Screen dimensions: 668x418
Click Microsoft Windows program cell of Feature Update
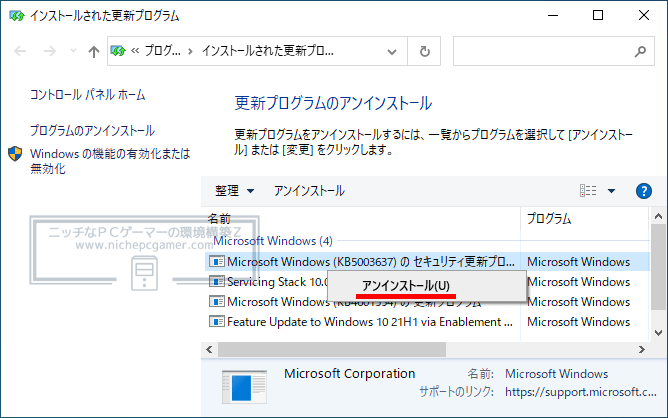point(579,322)
